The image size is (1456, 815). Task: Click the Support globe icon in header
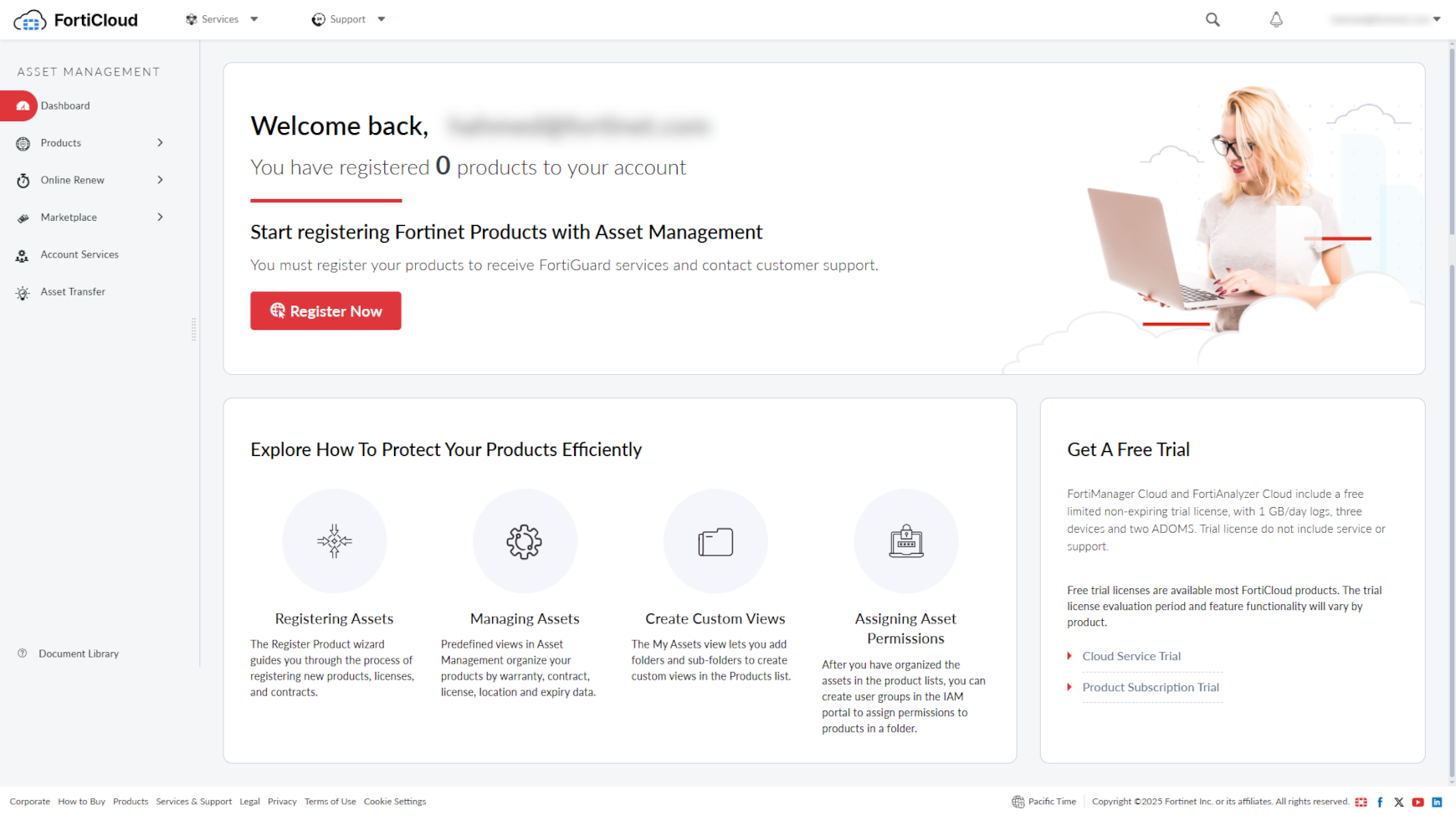(318, 19)
